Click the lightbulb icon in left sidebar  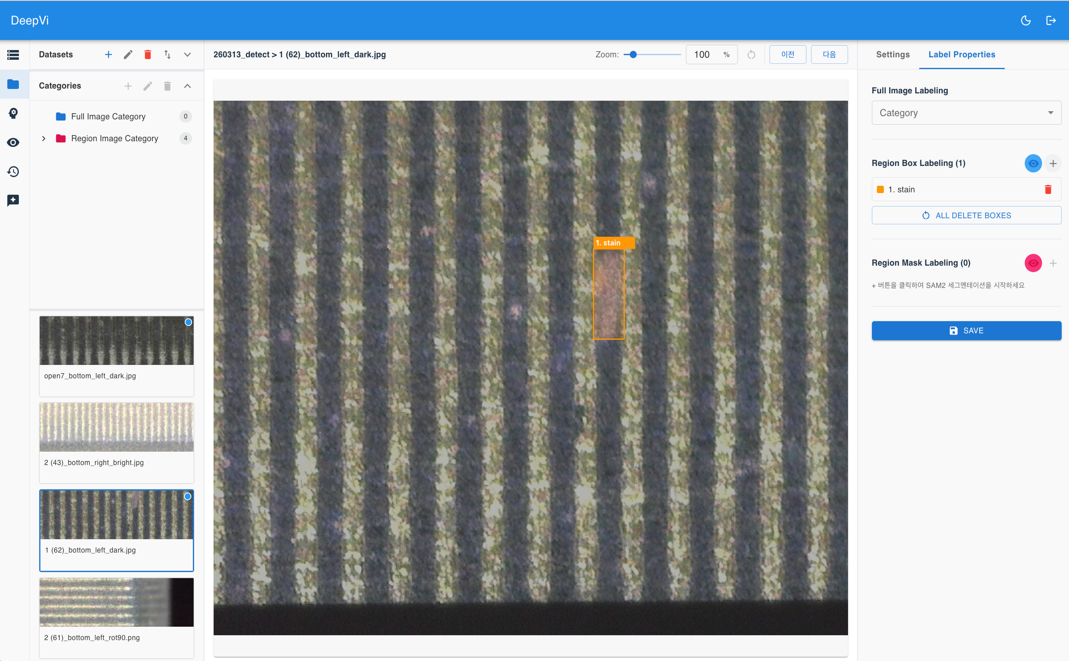13,113
